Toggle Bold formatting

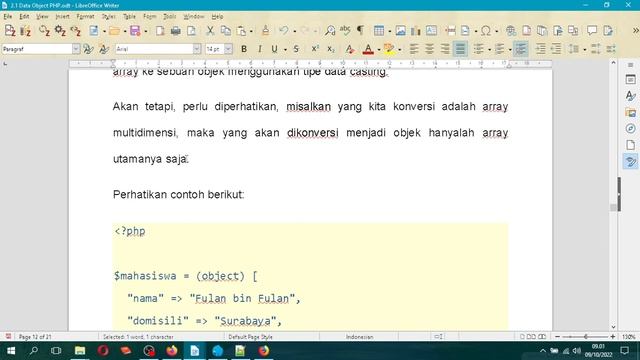click(x=244, y=49)
